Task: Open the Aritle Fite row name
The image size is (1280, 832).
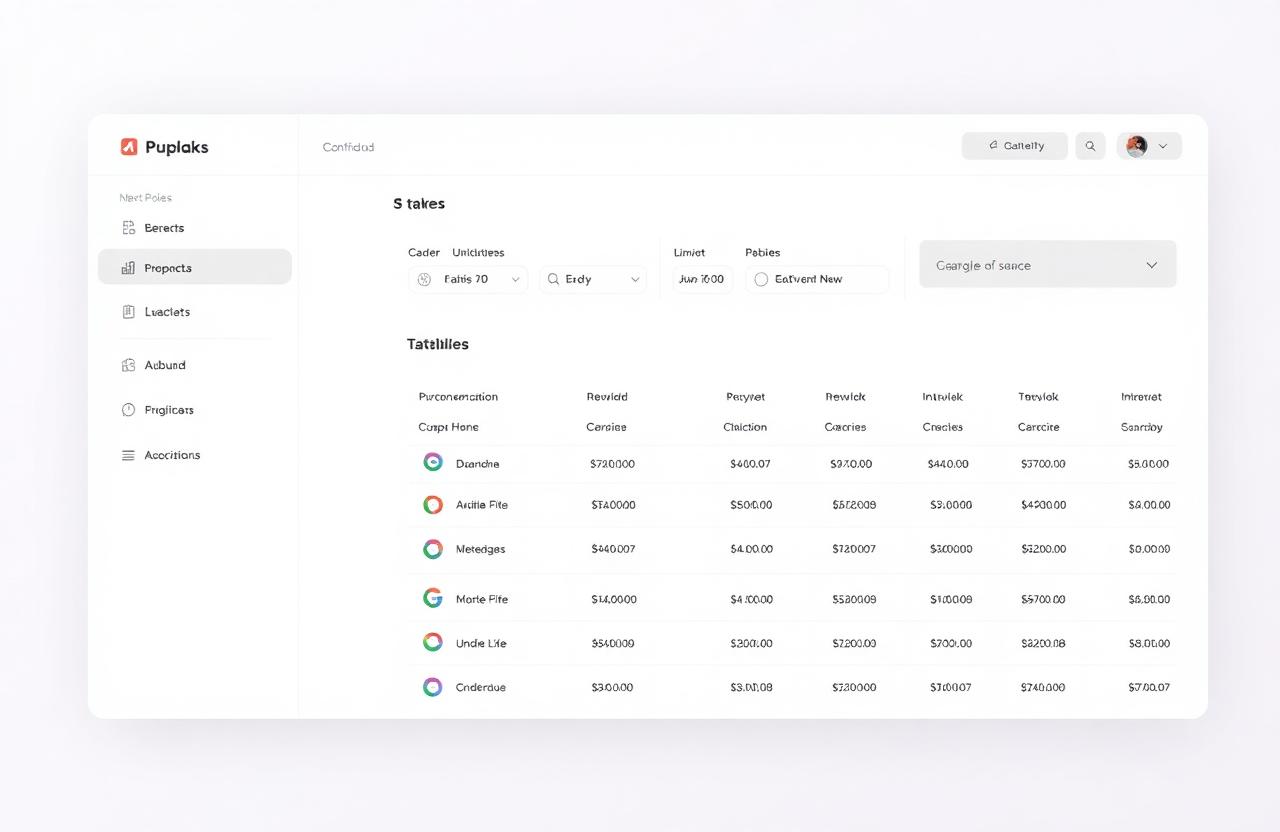Action: (x=481, y=505)
